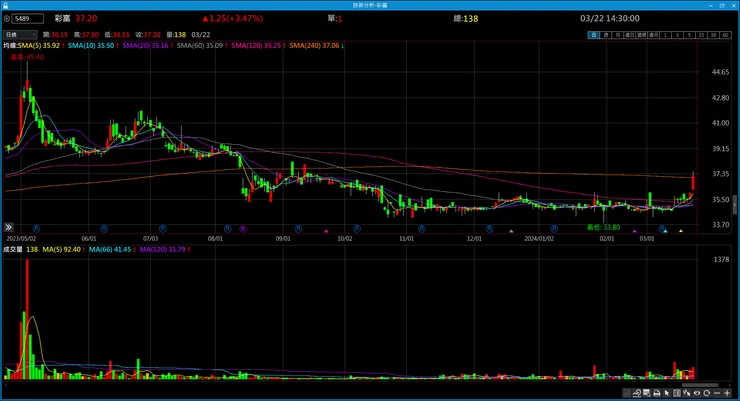Switch to the 週 weekly period

point(605,35)
